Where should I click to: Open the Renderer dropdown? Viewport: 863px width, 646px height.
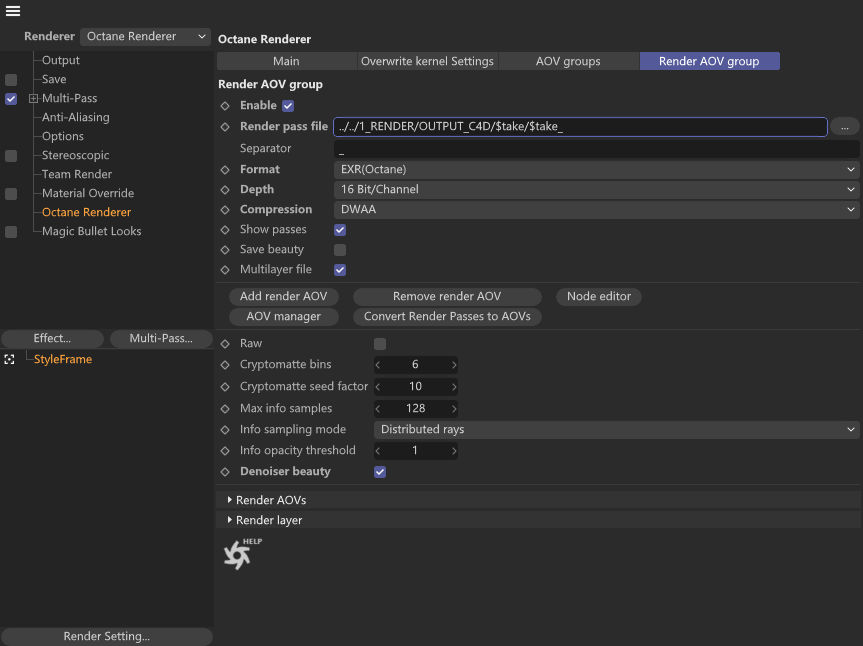click(145, 36)
